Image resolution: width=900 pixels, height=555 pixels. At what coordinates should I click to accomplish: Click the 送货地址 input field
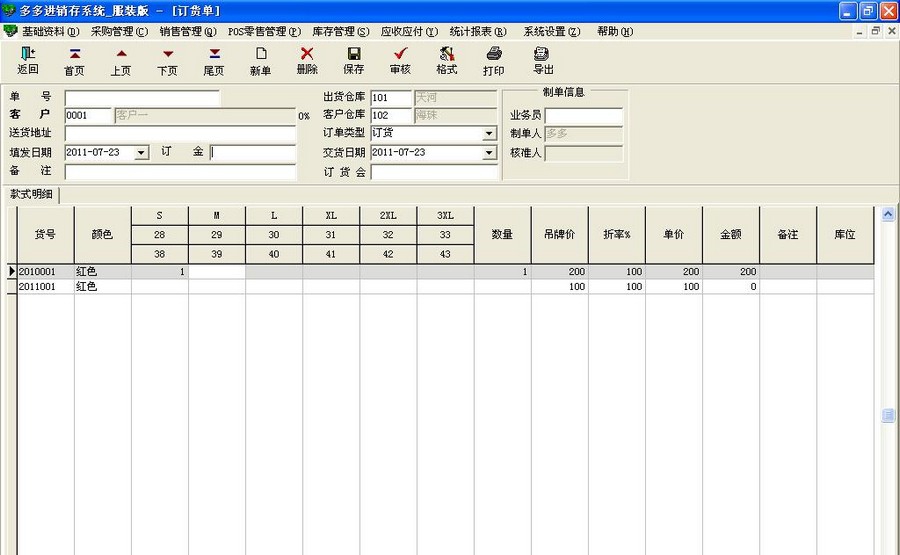tap(180, 134)
